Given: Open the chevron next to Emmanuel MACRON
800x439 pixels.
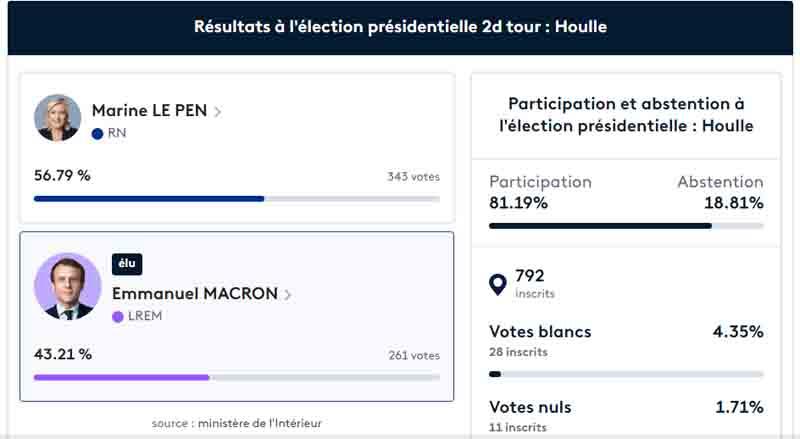Looking at the screenshot, I should 288,295.
